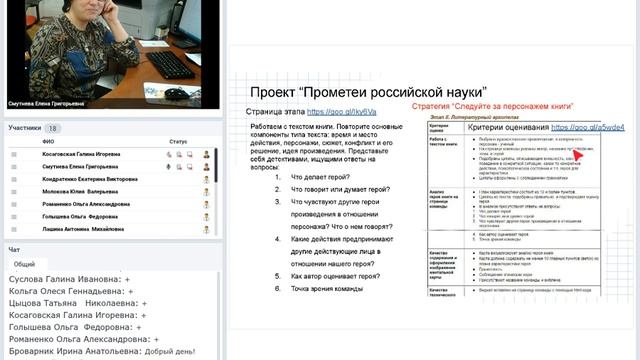Click the participant count badge 18
Viewport: 640px width, 360px height.
(53, 129)
